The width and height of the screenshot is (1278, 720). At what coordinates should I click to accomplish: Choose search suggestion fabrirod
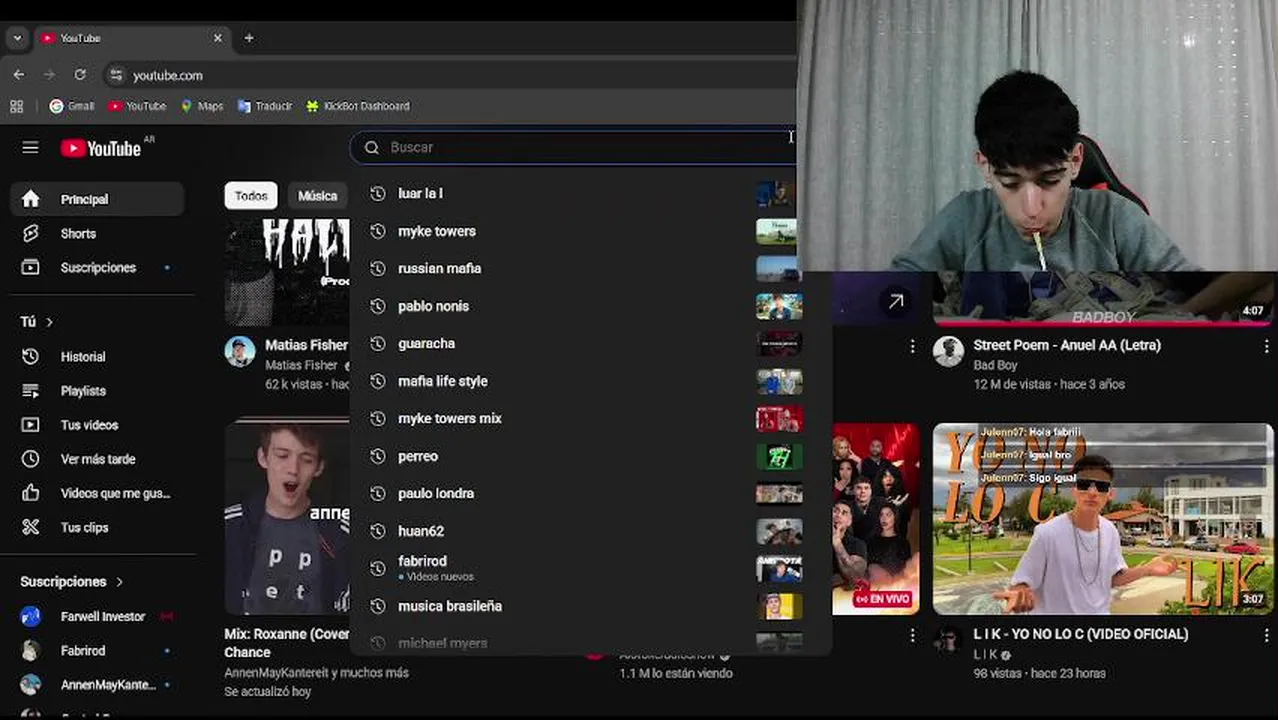point(589,568)
